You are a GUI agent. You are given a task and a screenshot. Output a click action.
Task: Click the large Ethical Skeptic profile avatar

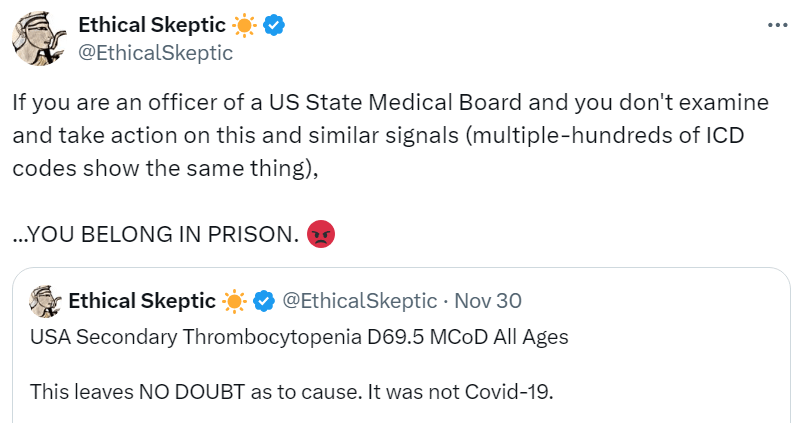click(x=39, y=39)
